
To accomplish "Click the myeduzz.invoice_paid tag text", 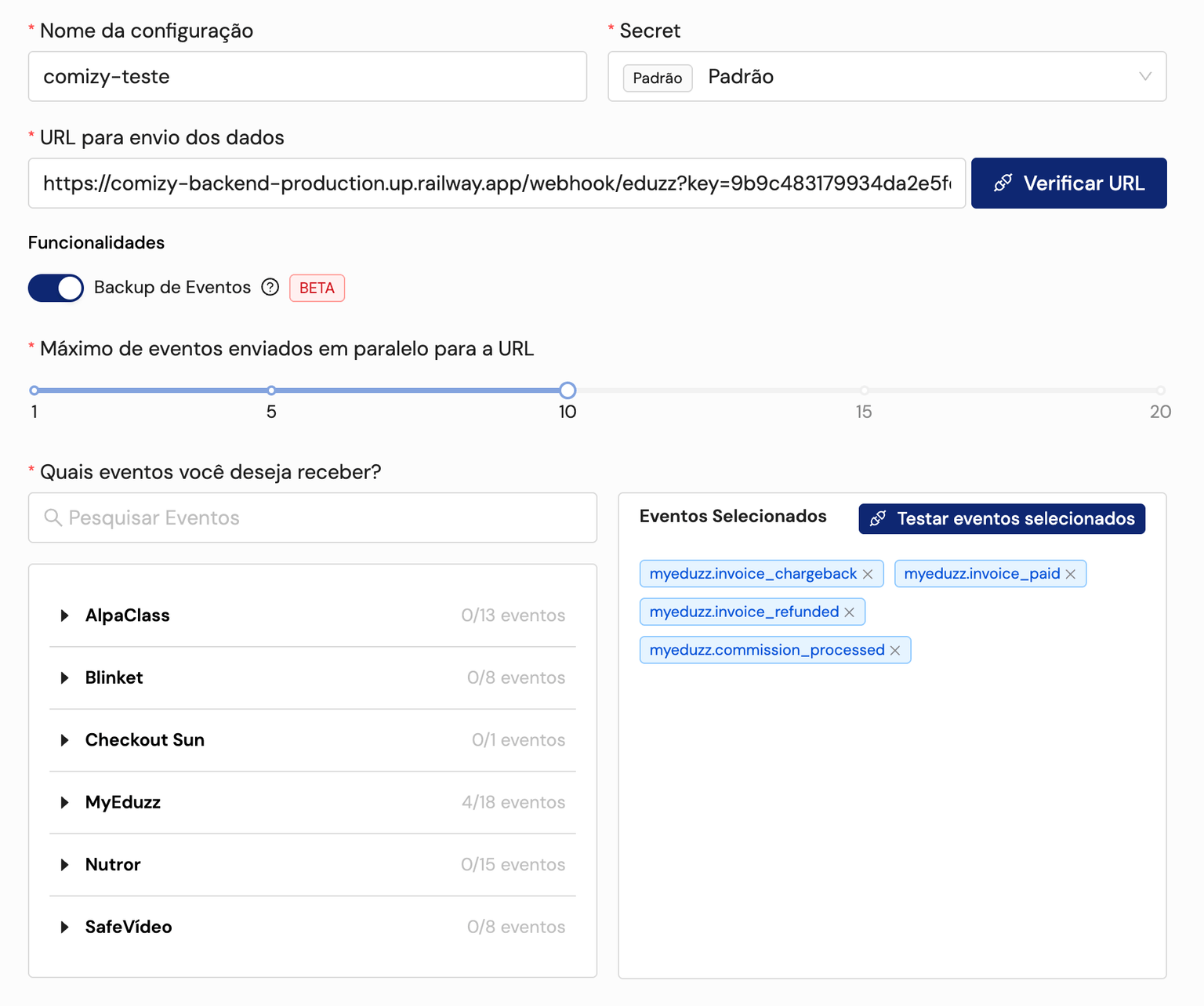I will coord(982,574).
